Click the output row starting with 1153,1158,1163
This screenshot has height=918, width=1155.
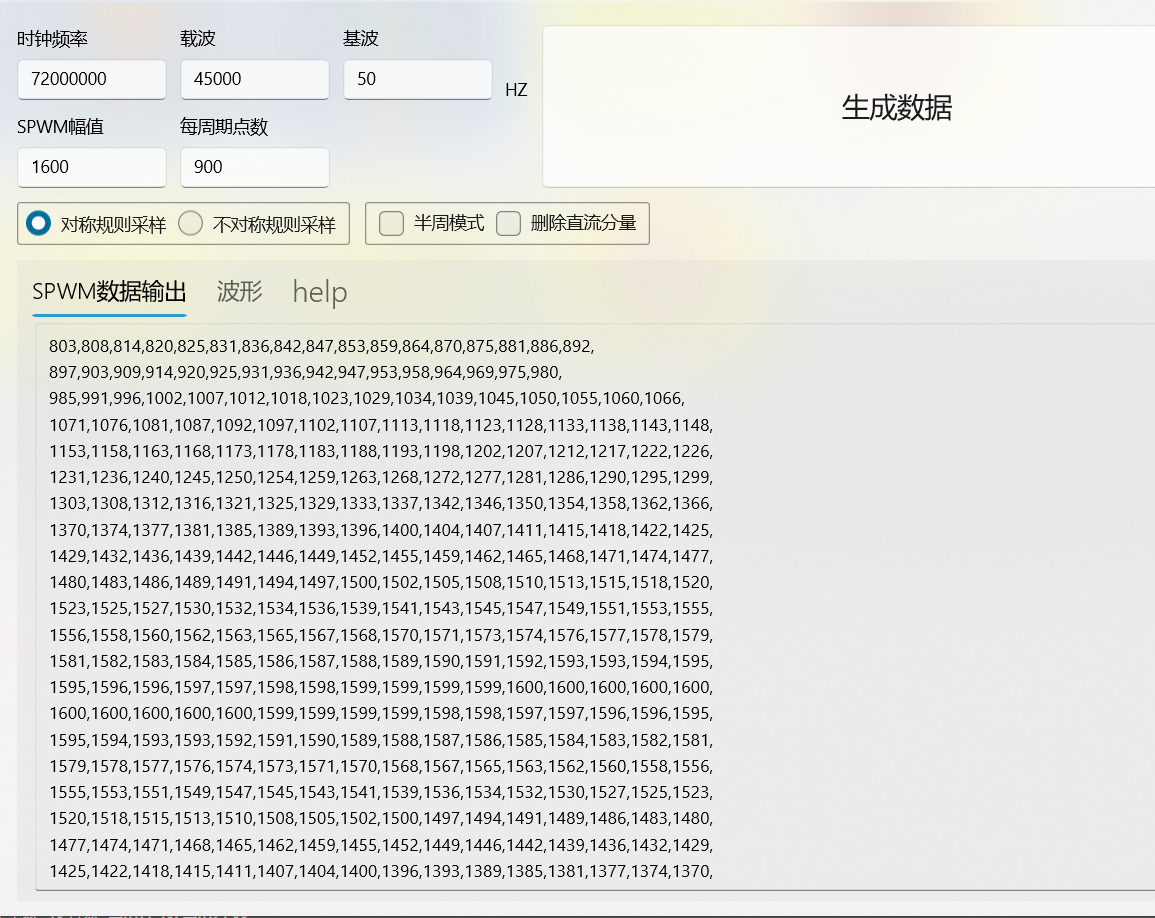(x=381, y=451)
